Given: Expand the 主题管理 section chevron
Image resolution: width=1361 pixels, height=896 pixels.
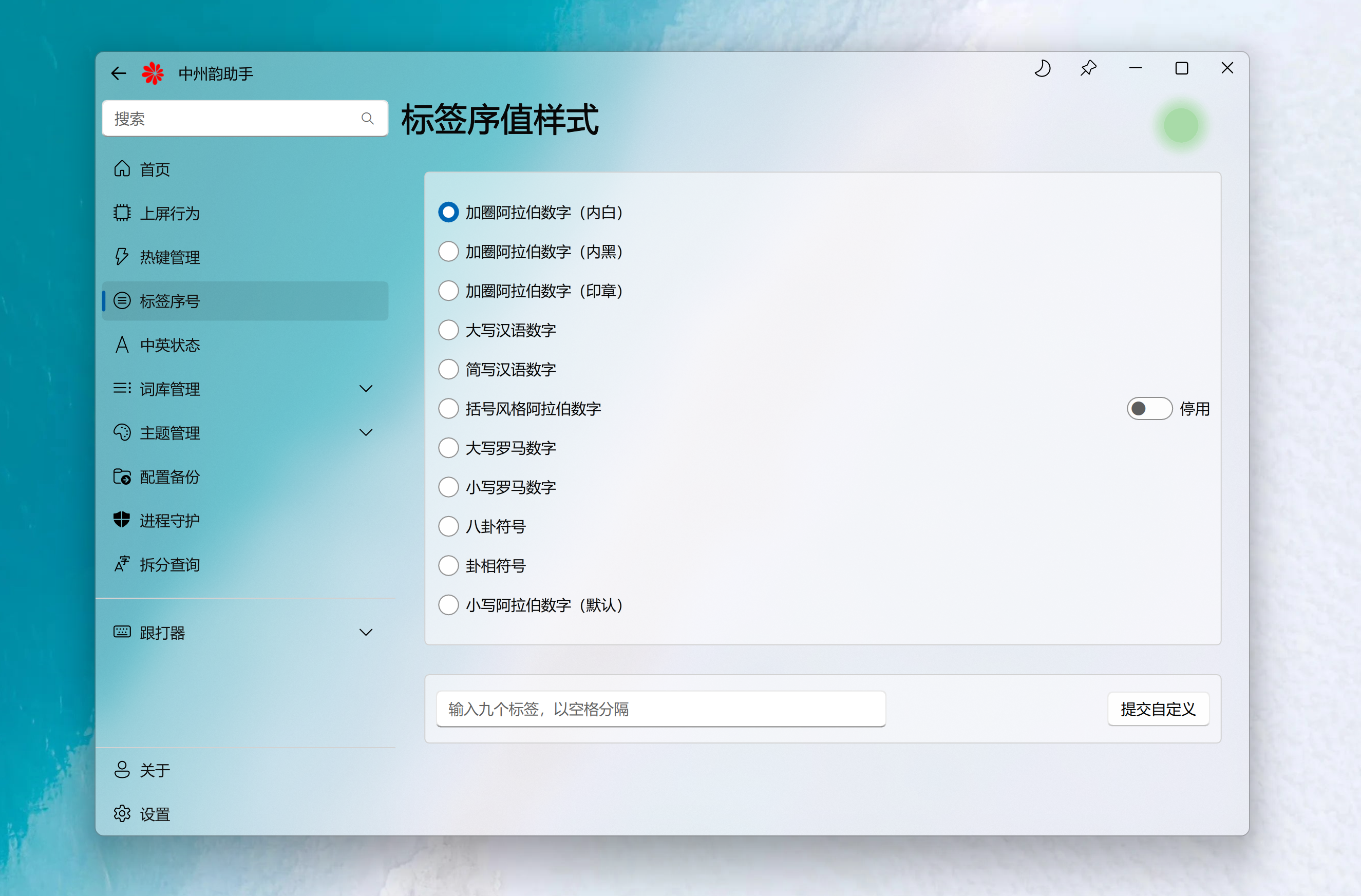Looking at the screenshot, I should tap(366, 433).
